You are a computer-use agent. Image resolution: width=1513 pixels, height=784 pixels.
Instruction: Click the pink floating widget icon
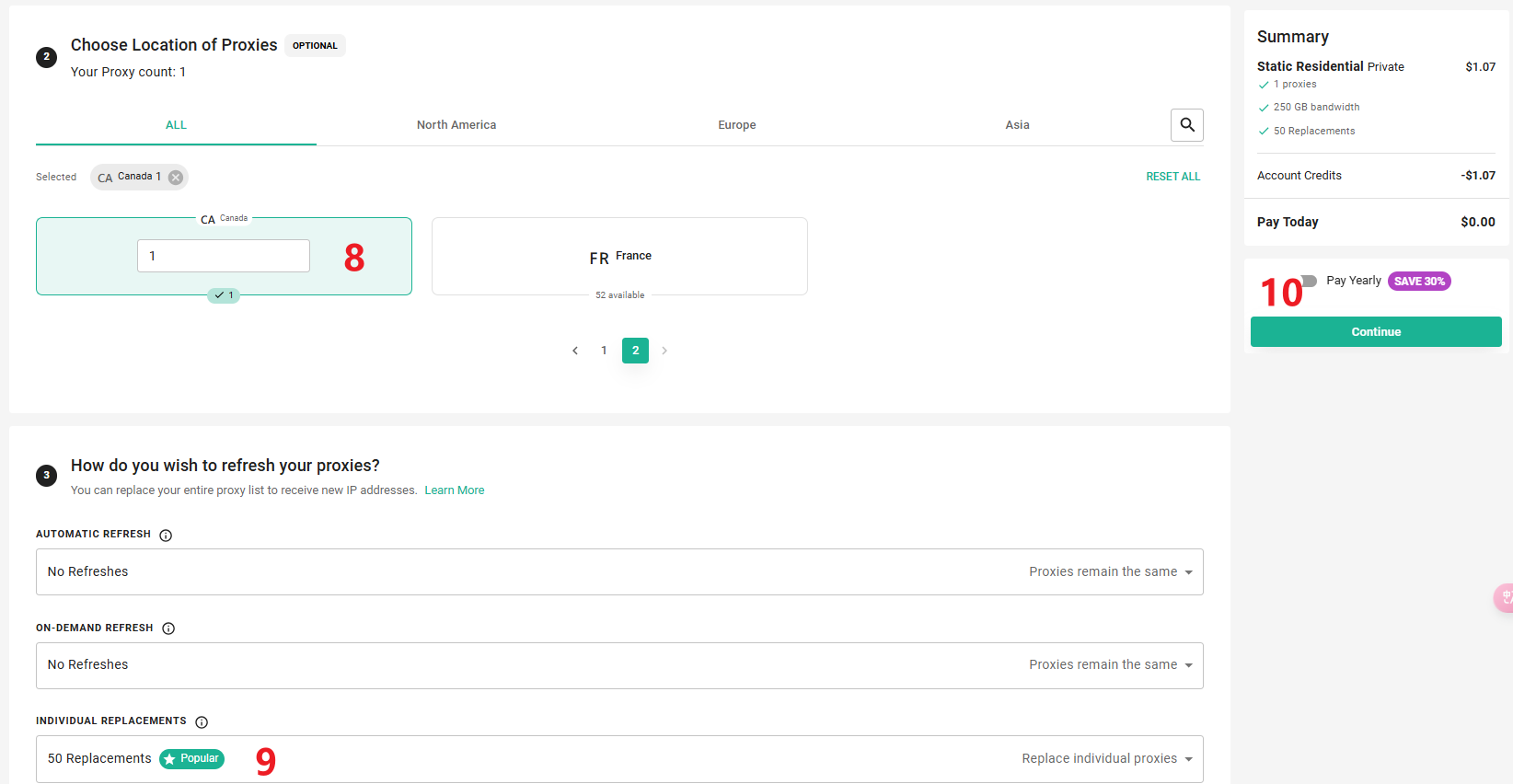(x=1504, y=598)
